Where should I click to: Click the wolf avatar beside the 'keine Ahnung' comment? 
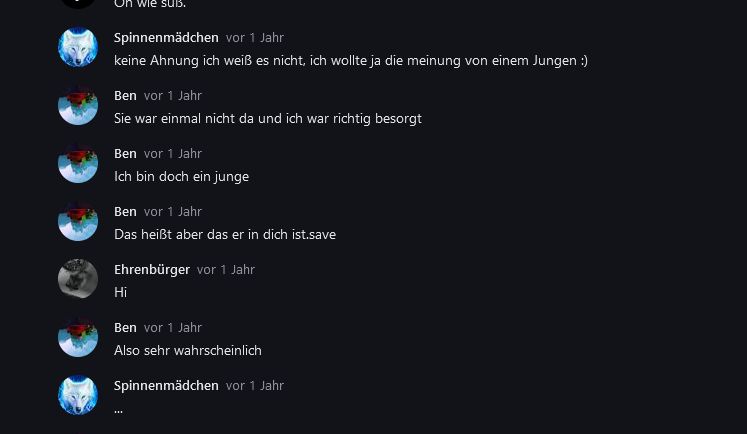click(78, 47)
